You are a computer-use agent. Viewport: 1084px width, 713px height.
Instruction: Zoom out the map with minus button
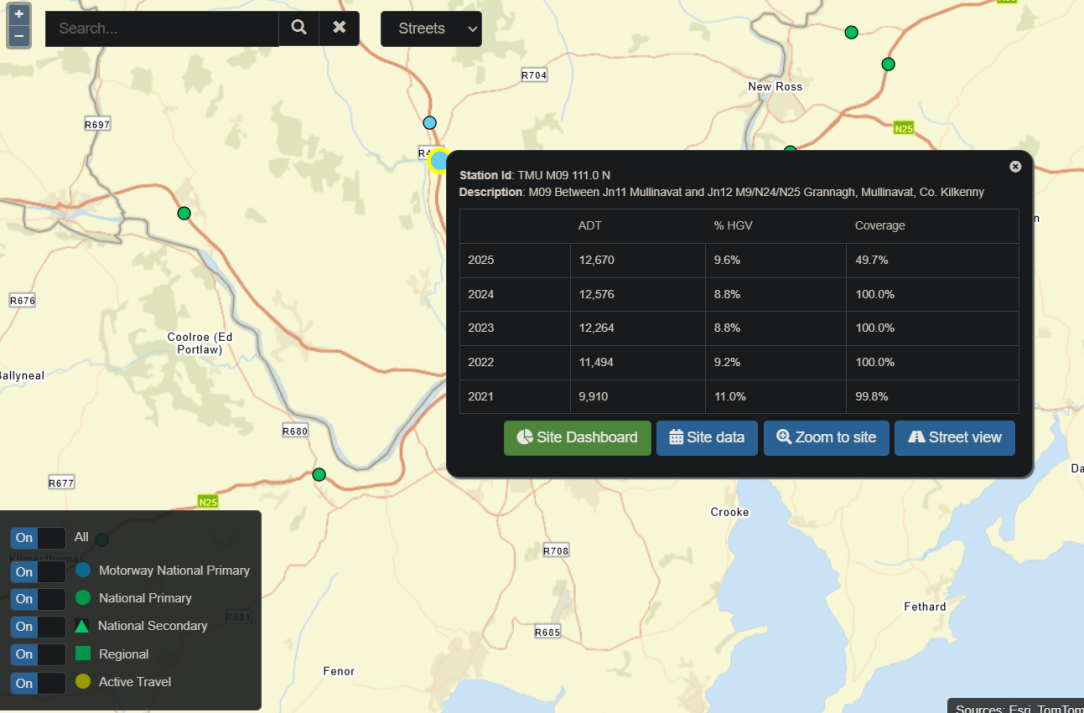[x=19, y=36]
